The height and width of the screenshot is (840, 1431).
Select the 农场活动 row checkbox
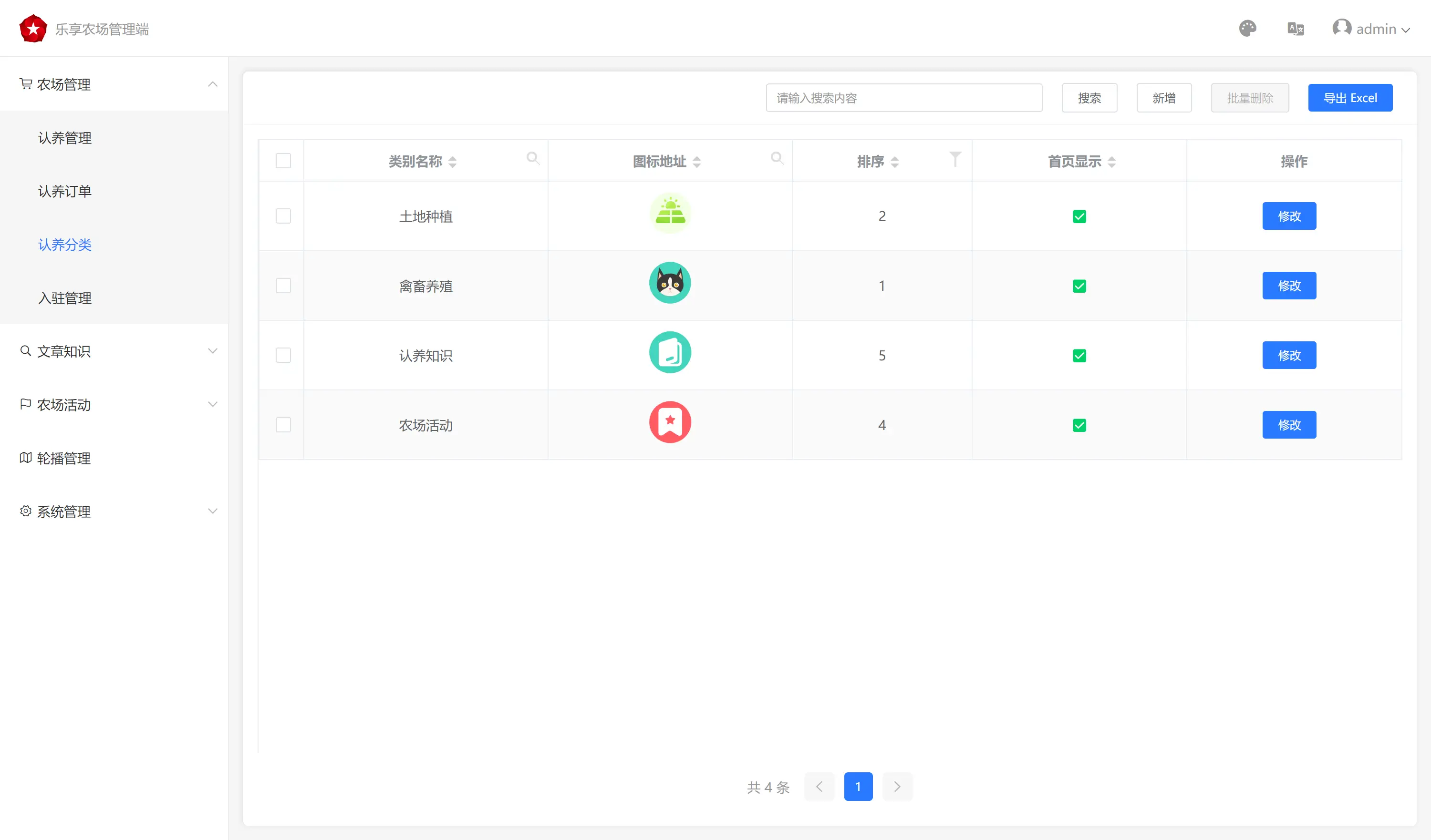283,425
